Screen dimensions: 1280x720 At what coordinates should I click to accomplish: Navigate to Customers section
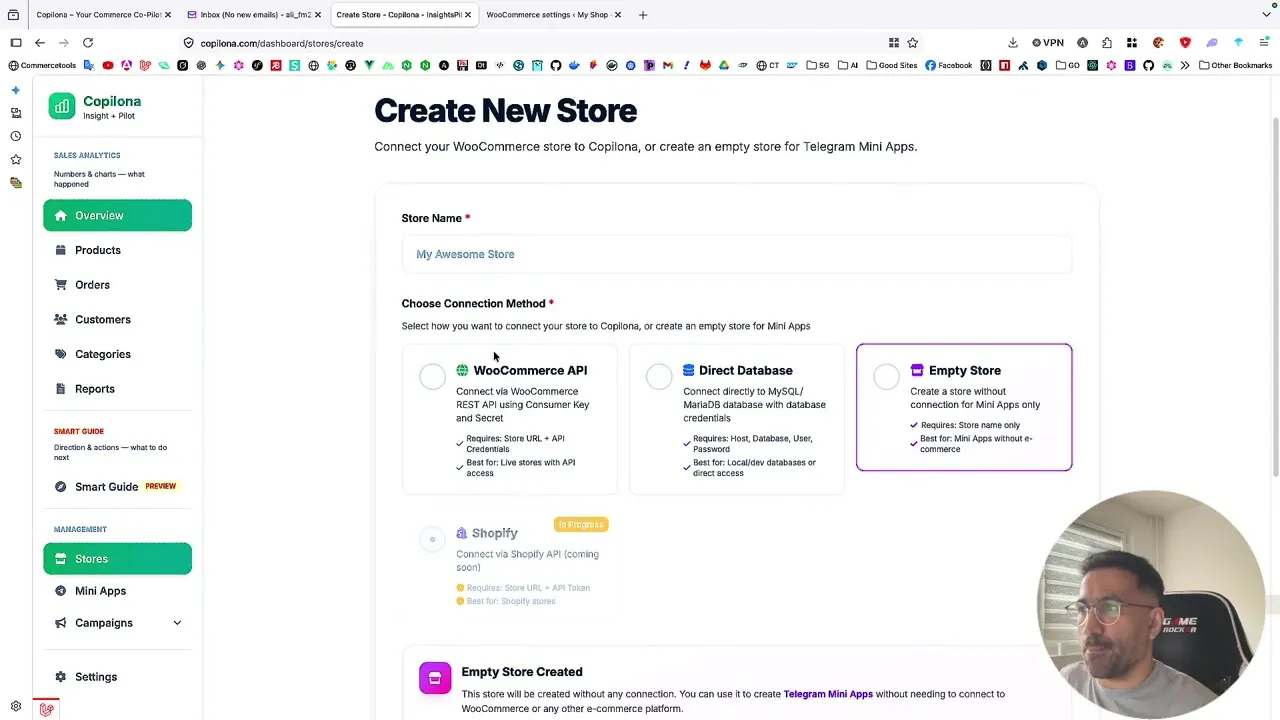click(103, 319)
